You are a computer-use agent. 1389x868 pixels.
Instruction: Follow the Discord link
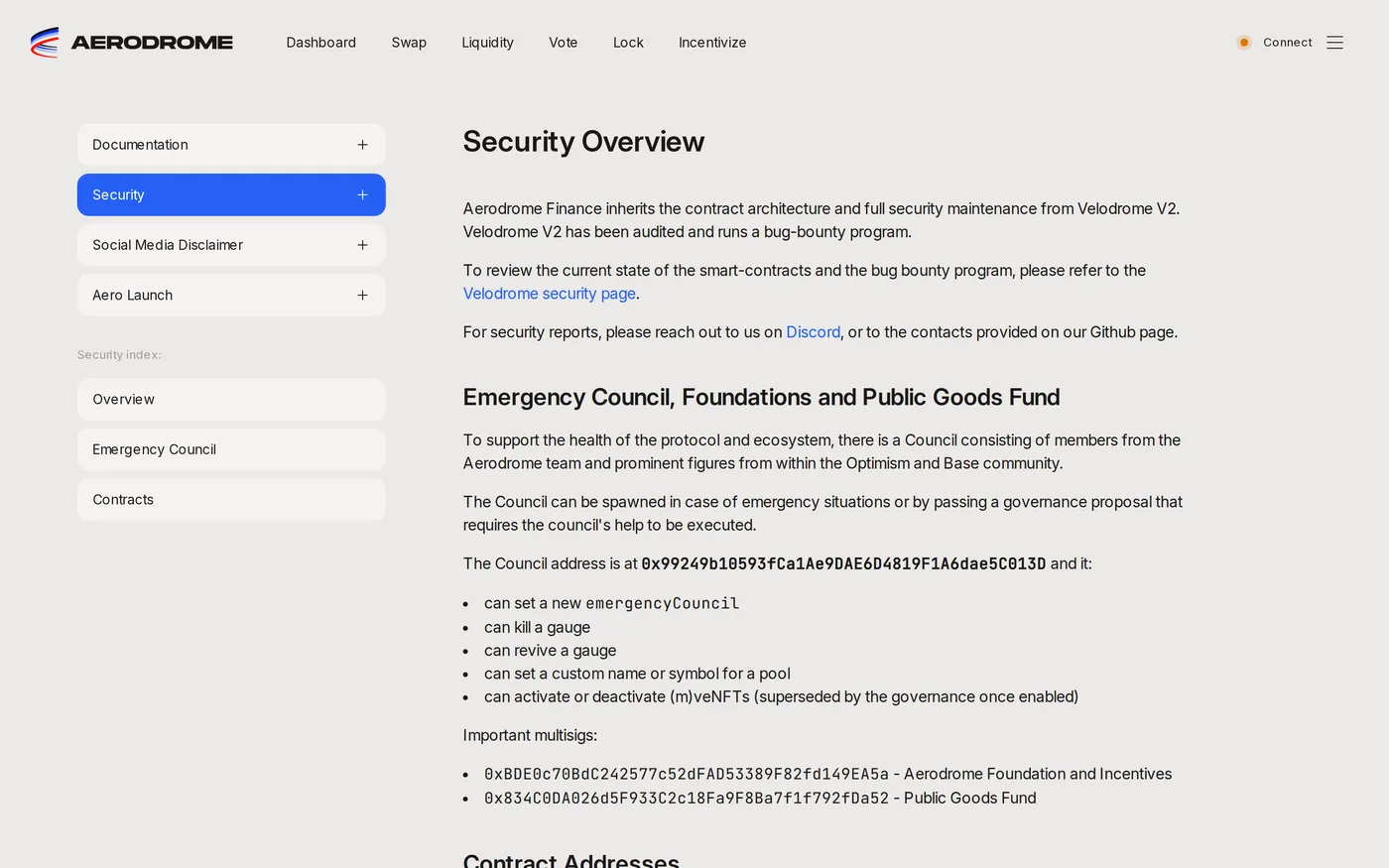point(813,332)
